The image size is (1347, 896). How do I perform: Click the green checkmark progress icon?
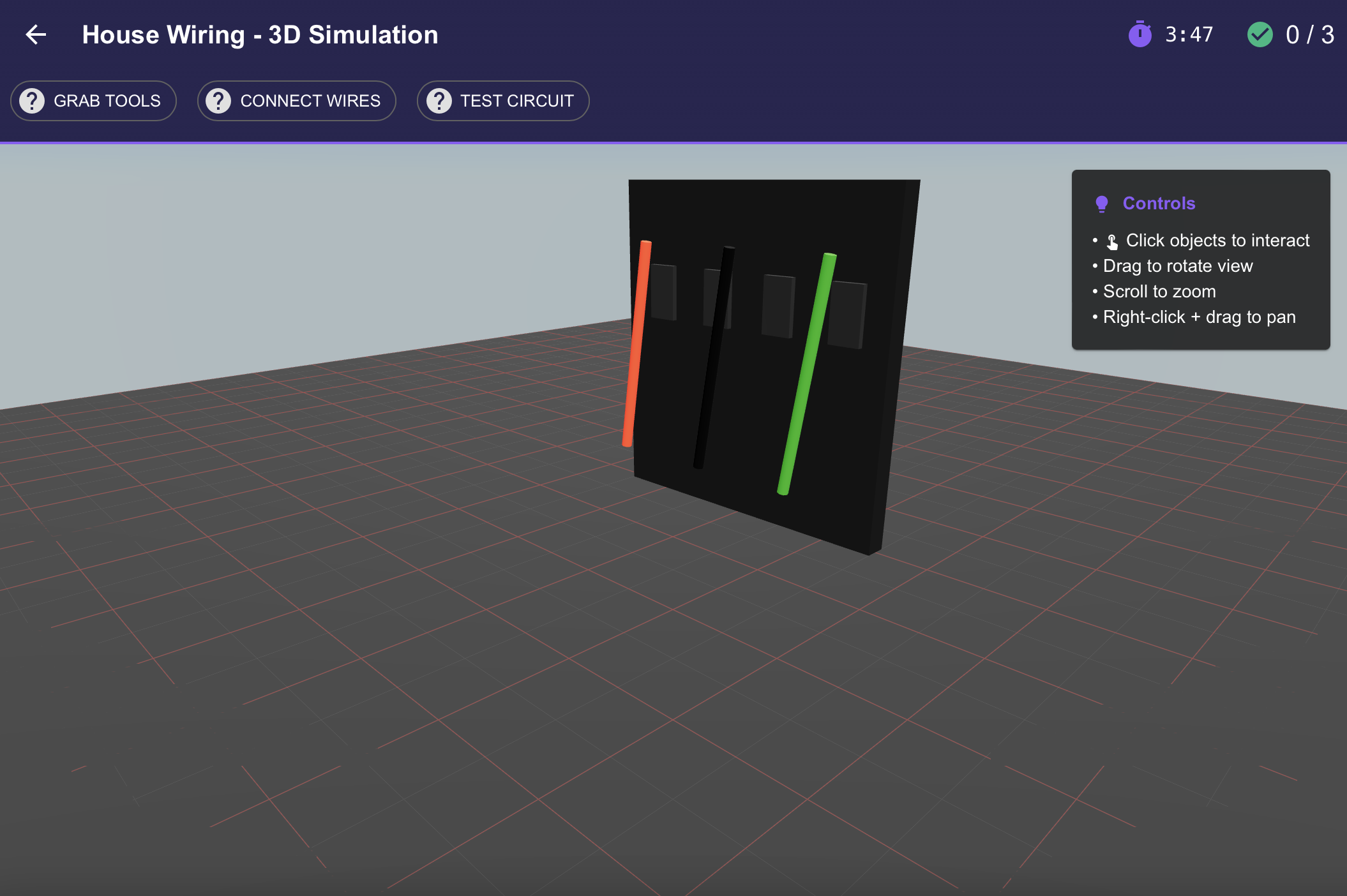[1260, 34]
